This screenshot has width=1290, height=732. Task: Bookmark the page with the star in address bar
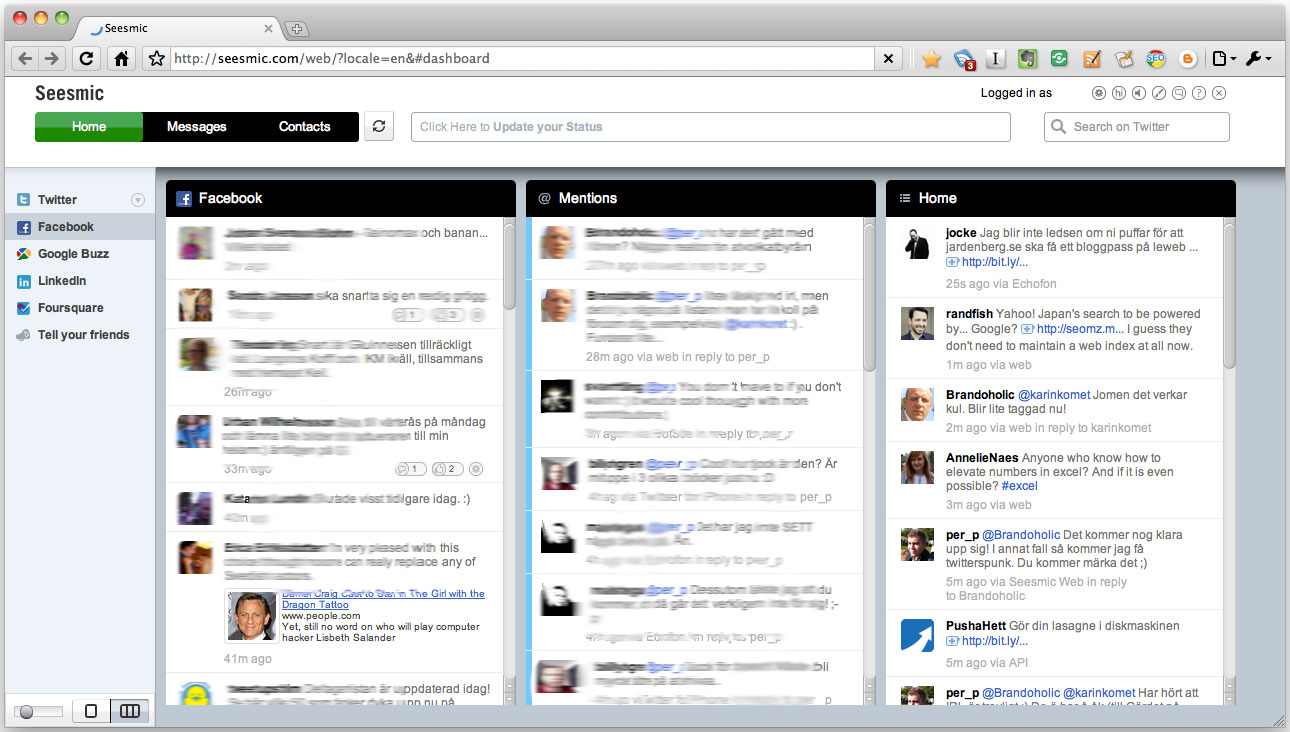coord(156,58)
